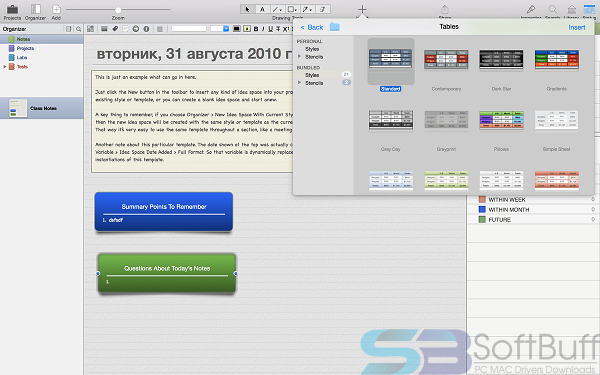Image resolution: width=600 pixels, height=375 pixels.
Task: Click the info circle format-bar icon
Action: click(x=146, y=29)
